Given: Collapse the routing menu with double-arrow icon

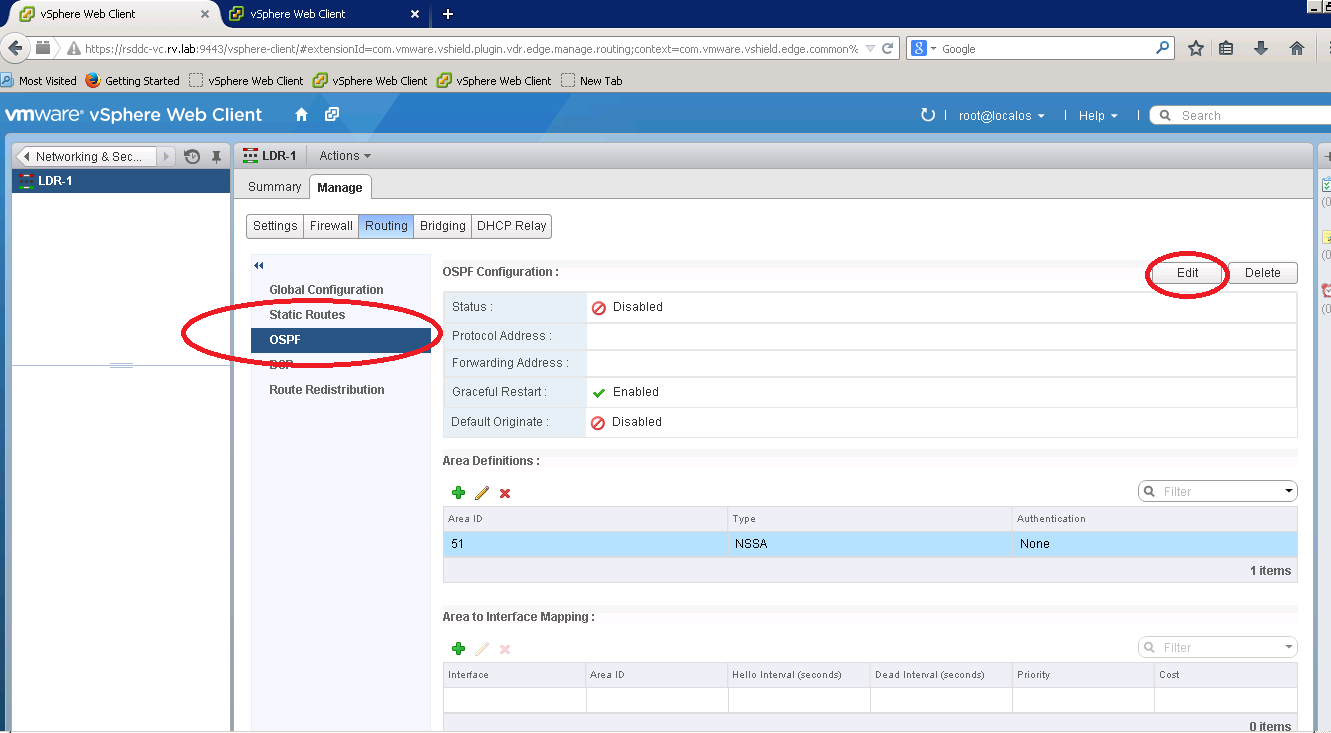Looking at the screenshot, I should tap(258, 266).
